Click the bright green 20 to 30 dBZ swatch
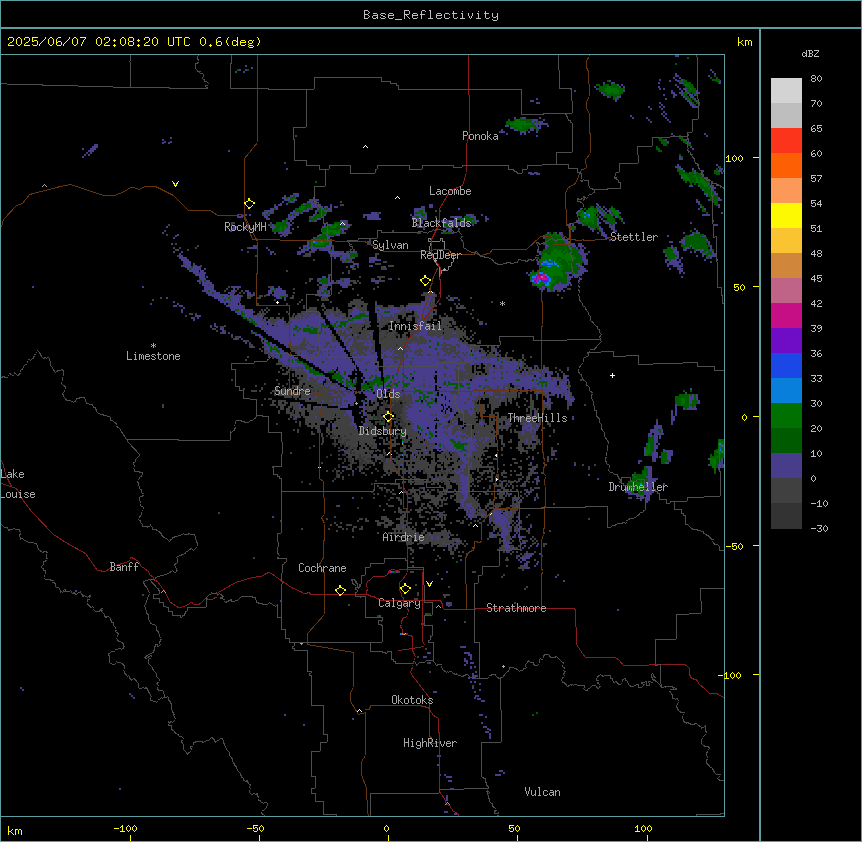Image resolution: width=862 pixels, height=842 pixels. (786, 416)
